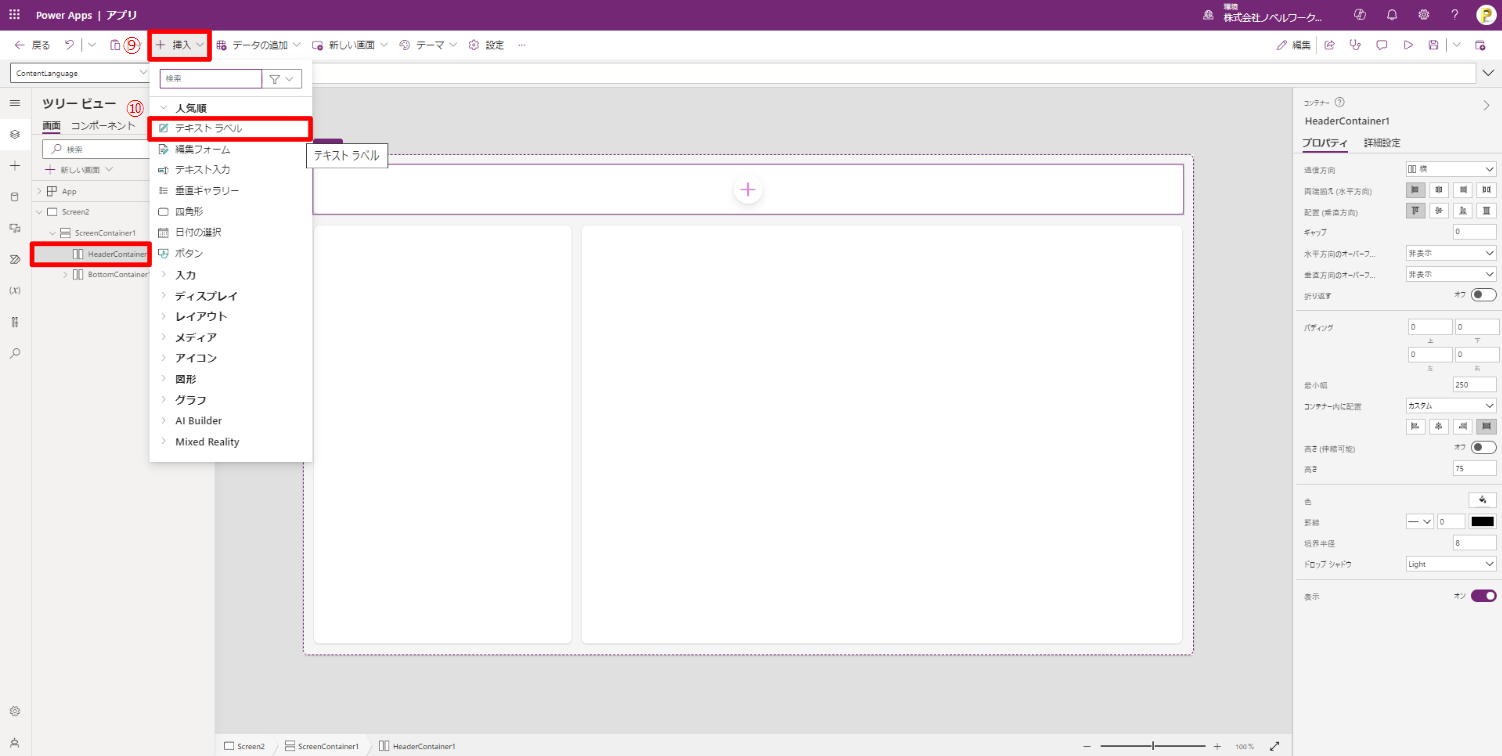Adjust the canvas zoom slider
The width and height of the screenshot is (1502, 756).
point(1153,746)
